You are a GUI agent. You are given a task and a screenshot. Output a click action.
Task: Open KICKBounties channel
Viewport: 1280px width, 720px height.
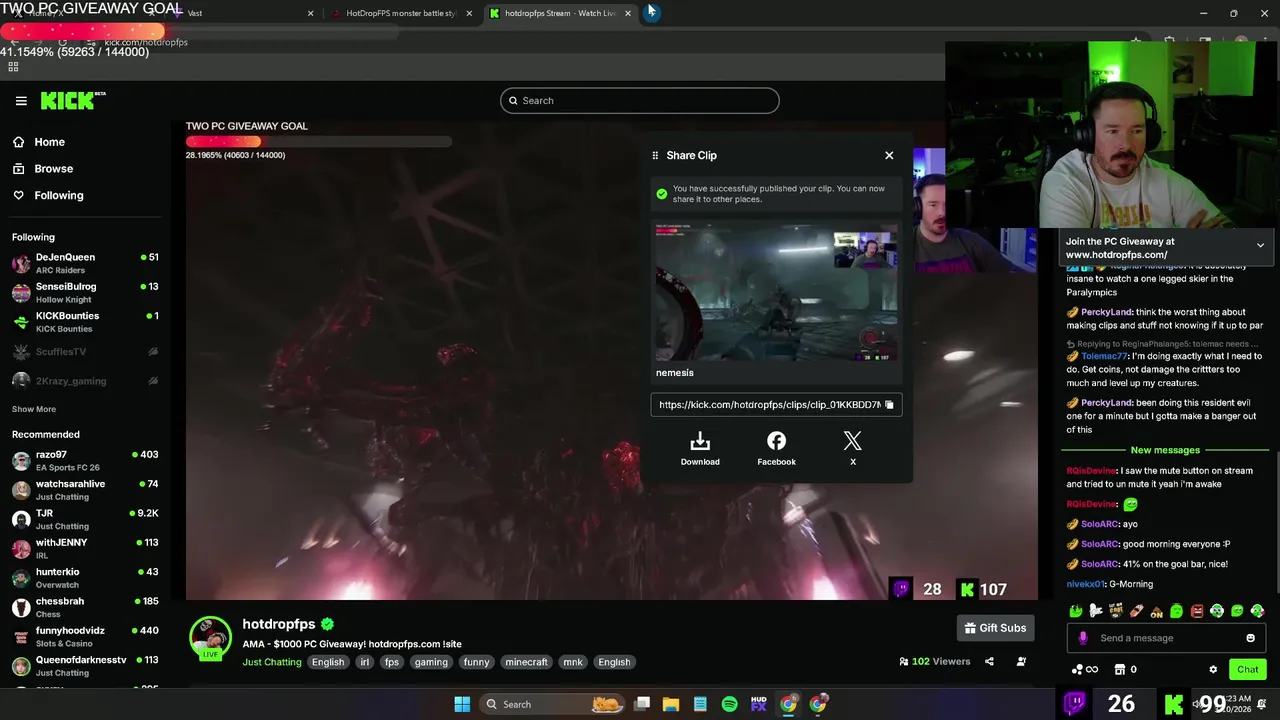tap(85, 322)
